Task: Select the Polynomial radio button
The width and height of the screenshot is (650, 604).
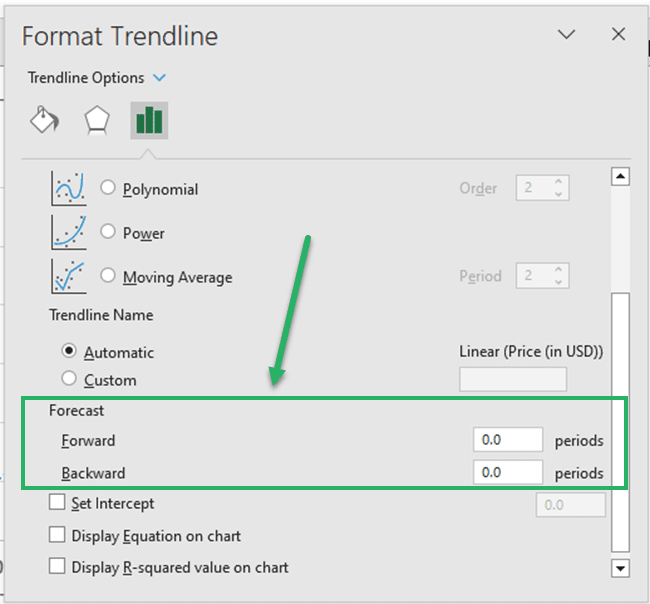Action: (108, 187)
